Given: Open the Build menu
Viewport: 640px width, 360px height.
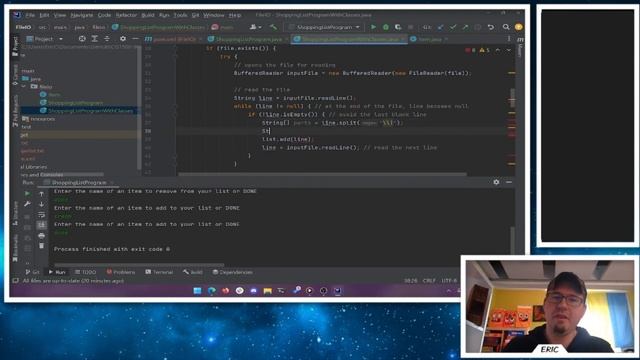Looking at the screenshot, I should (148, 15).
